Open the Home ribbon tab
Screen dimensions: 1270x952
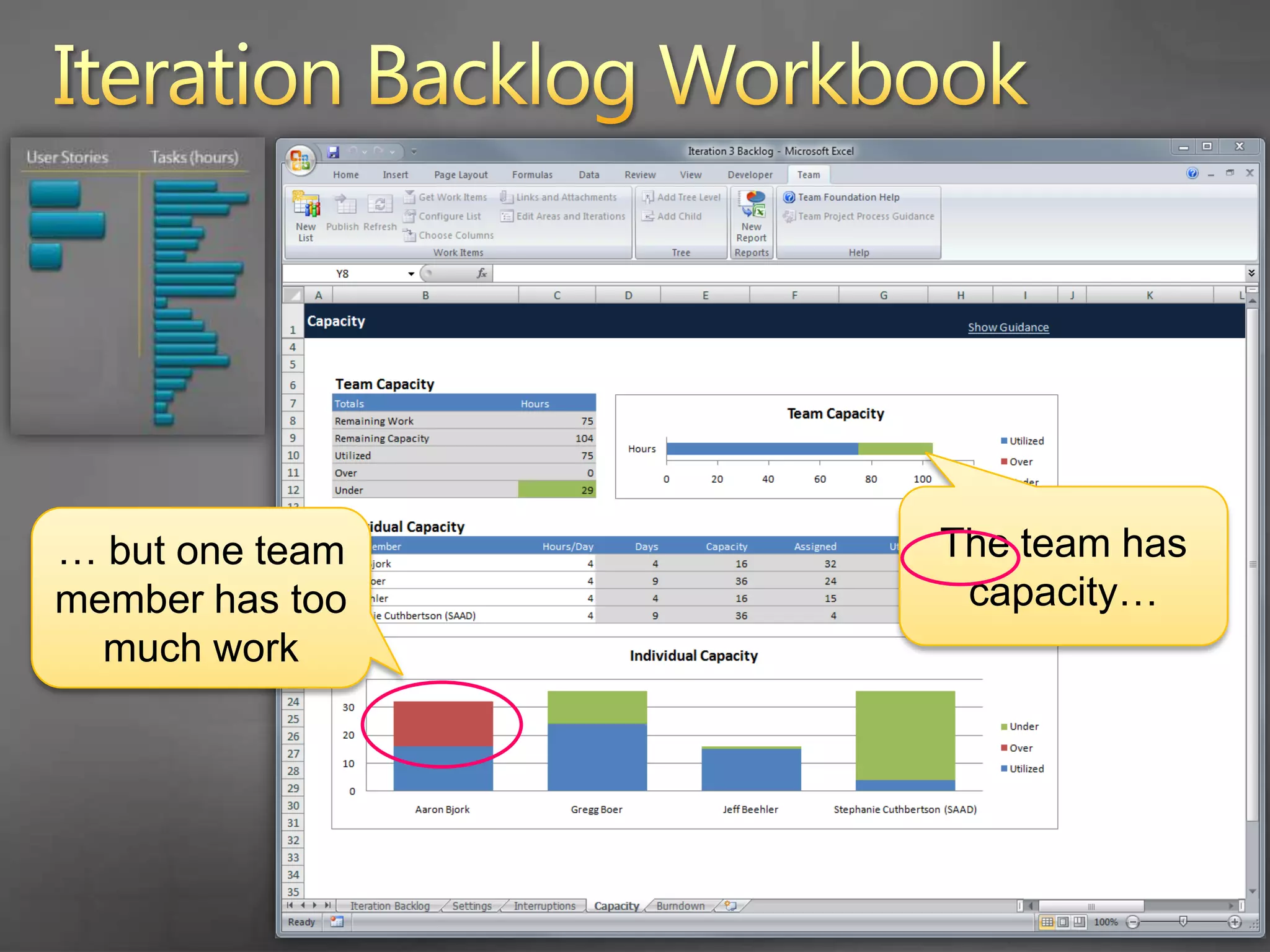346,175
